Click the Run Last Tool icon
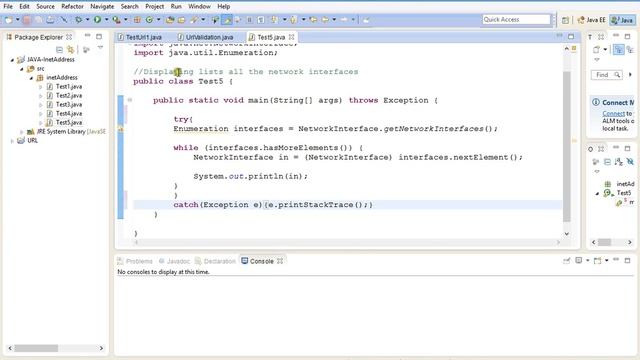This screenshot has width=640, height=360. [117, 20]
